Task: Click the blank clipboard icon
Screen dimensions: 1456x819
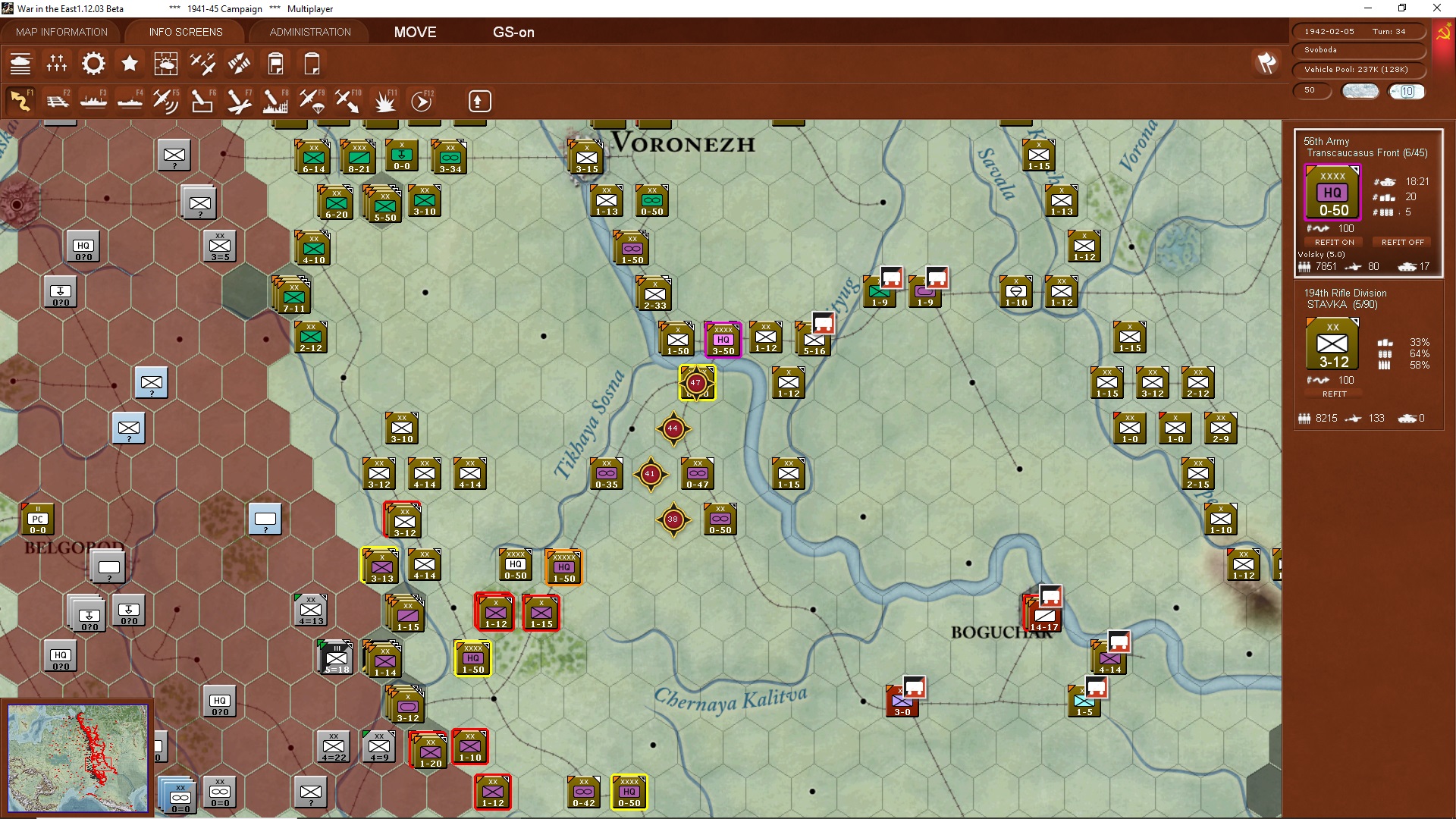Action: [x=312, y=64]
